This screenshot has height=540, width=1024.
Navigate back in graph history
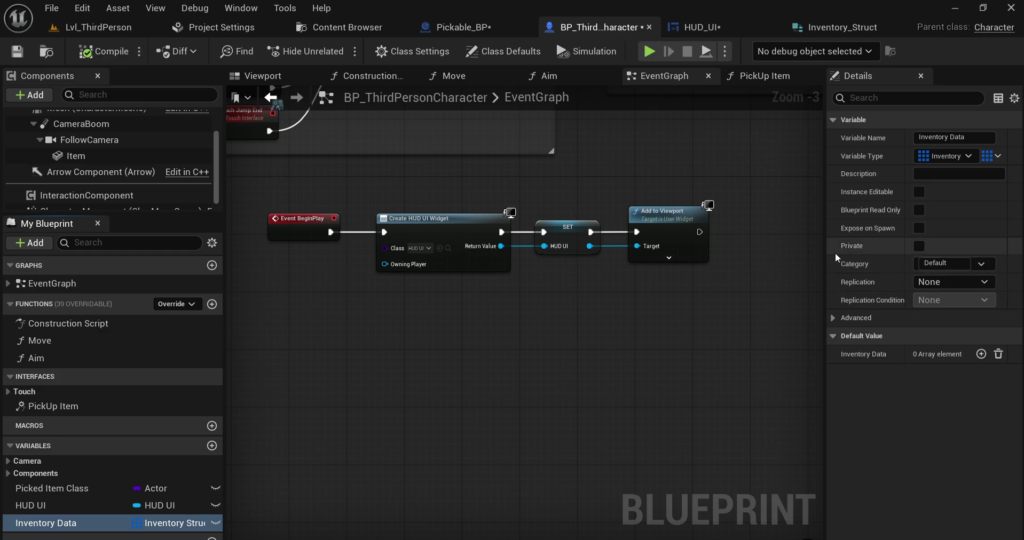pos(270,97)
